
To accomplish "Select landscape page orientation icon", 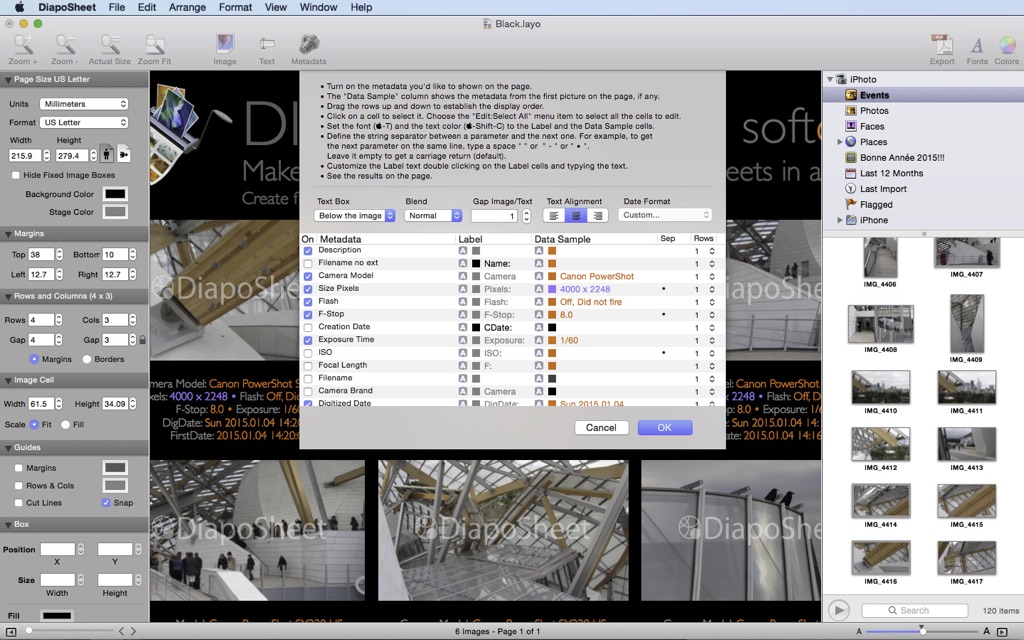I will pyautogui.click(x=123, y=155).
